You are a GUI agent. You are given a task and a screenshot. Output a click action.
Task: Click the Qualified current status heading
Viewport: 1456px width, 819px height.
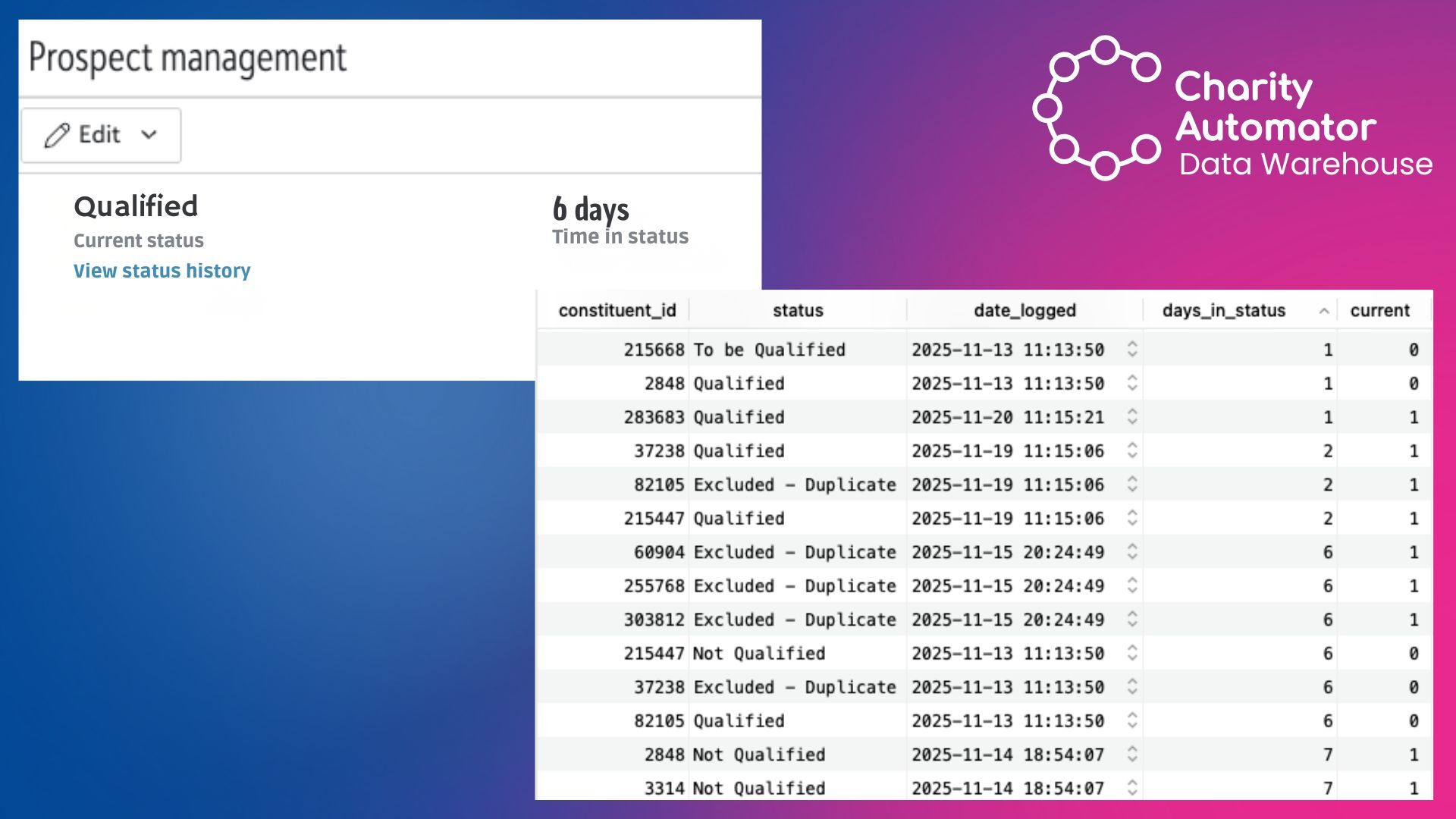136,206
